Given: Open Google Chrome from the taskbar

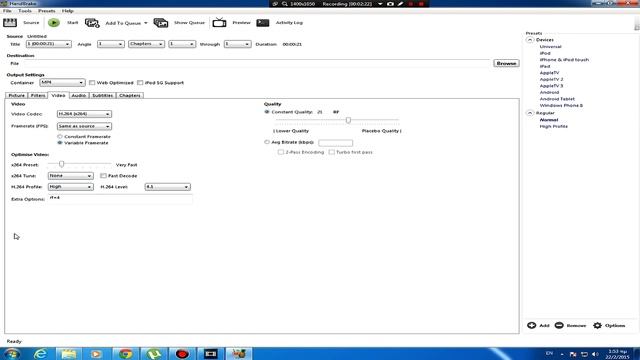Looking at the screenshot, I should 125,354.
